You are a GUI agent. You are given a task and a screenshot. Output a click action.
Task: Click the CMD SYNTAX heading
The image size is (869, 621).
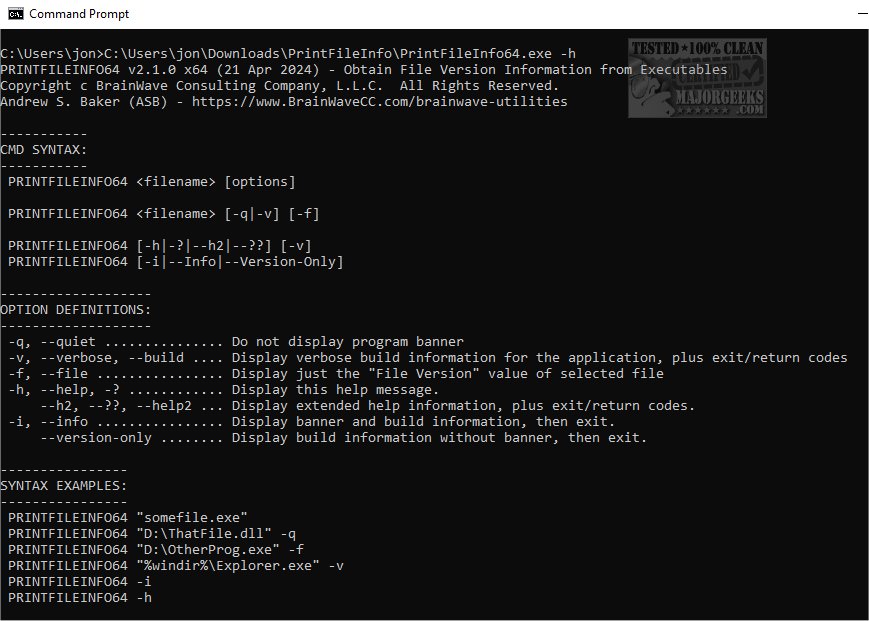click(44, 149)
